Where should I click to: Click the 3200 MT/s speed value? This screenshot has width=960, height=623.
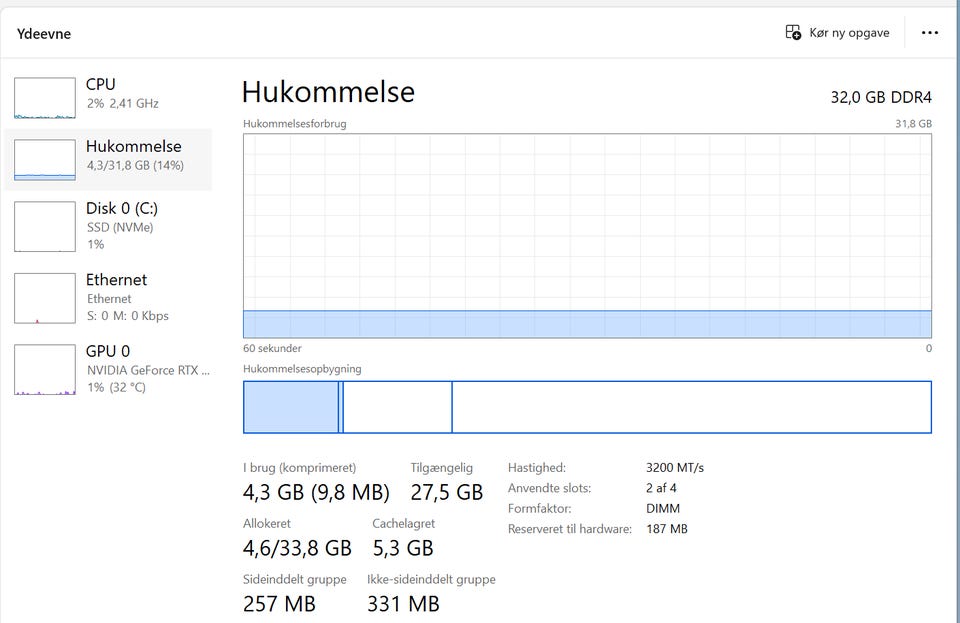[x=675, y=468]
